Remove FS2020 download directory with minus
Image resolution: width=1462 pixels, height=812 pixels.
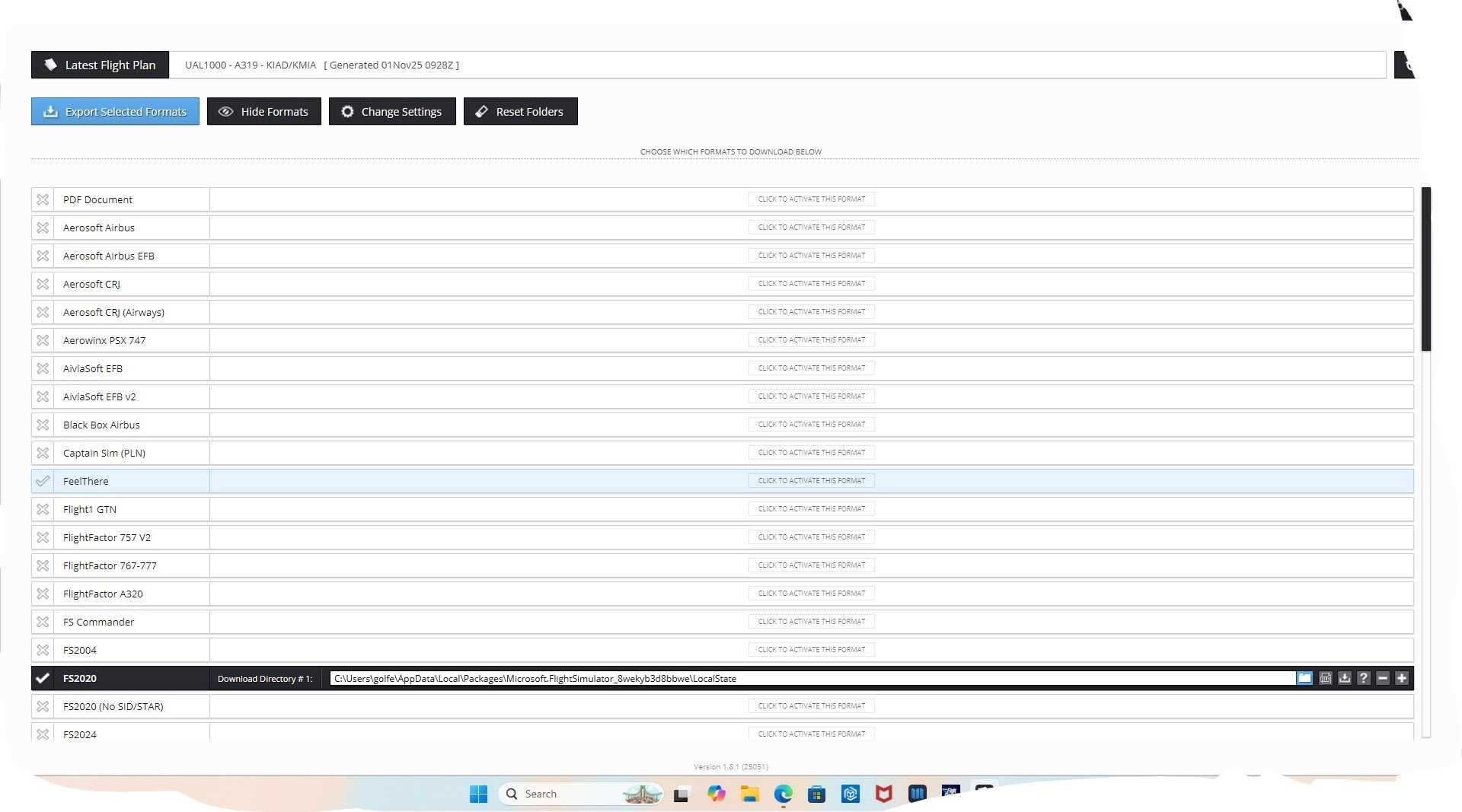tap(1383, 678)
